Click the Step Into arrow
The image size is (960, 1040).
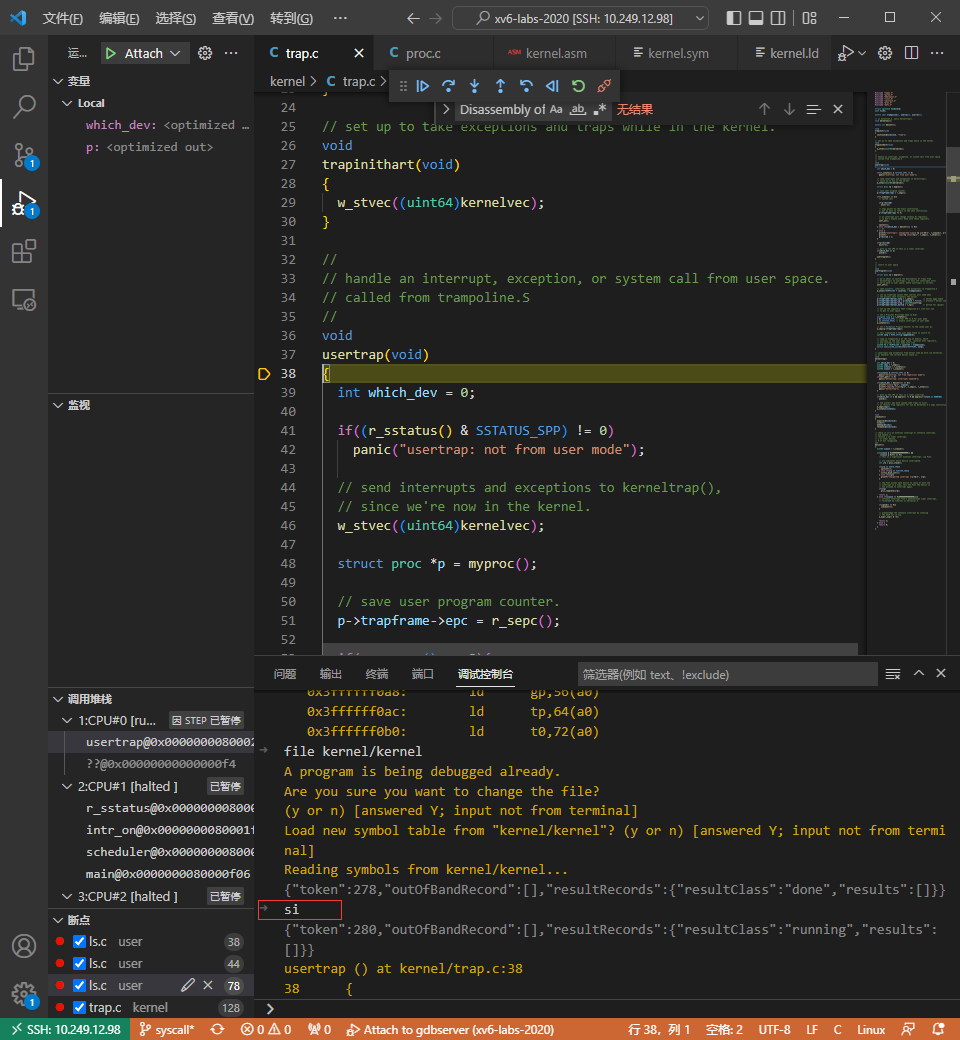[x=474, y=86]
